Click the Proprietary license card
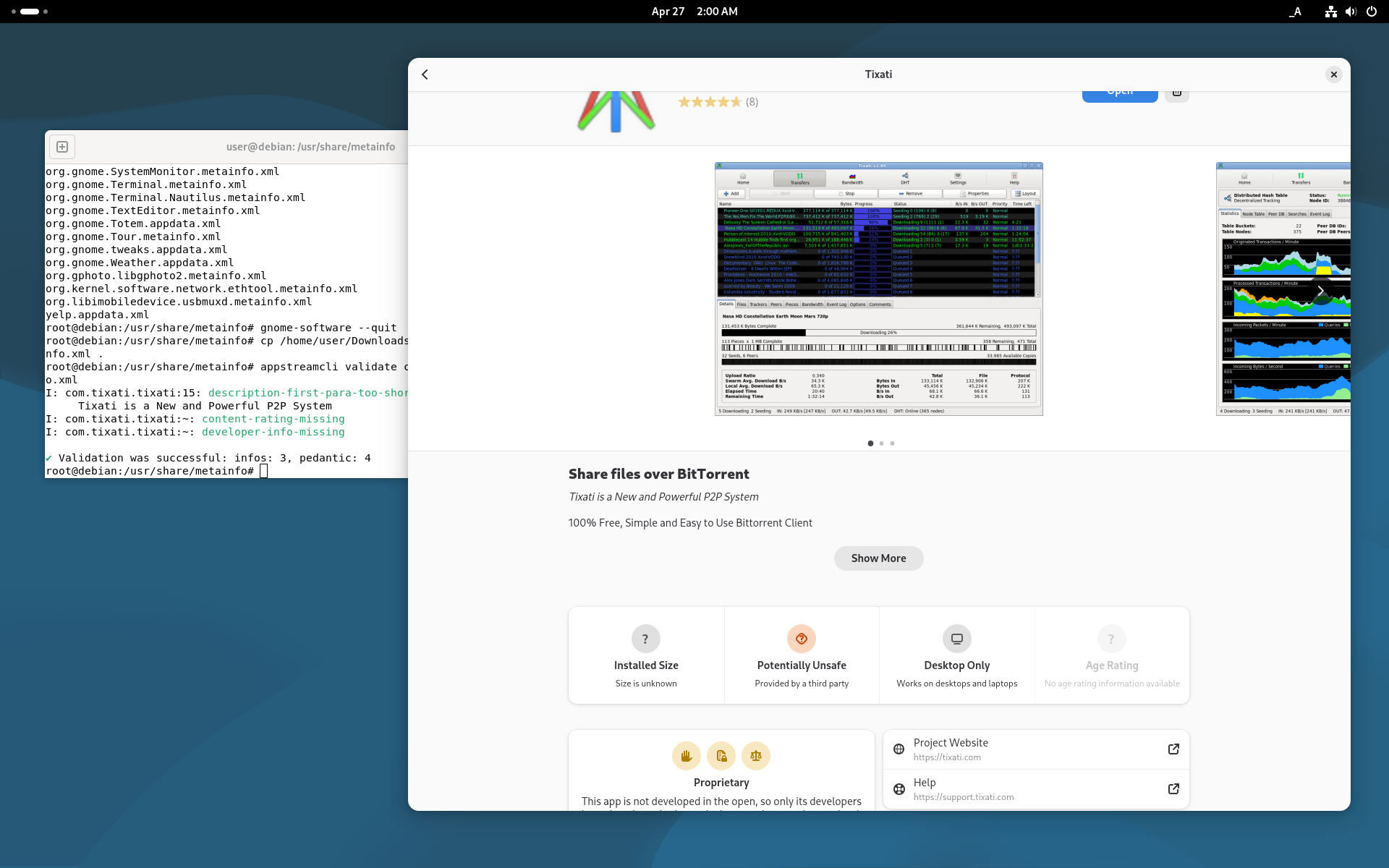Viewport: 1389px width, 868px height. [x=721, y=770]
